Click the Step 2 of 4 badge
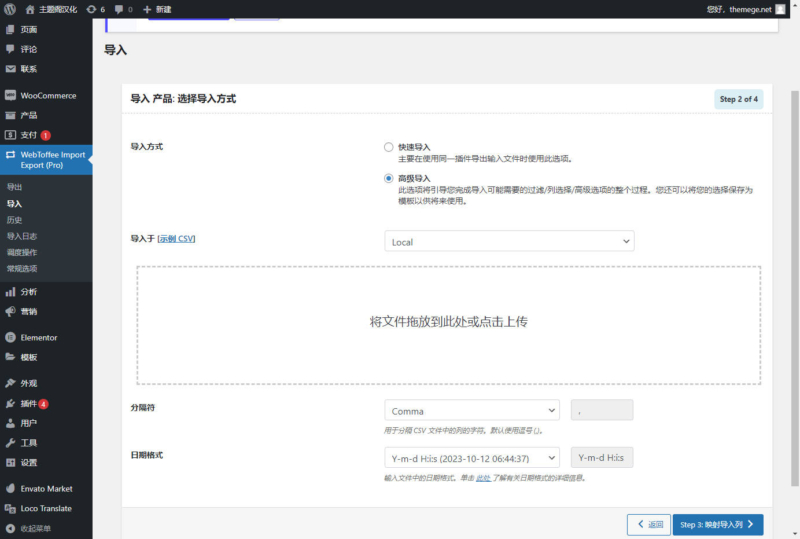 click(738, 99)
